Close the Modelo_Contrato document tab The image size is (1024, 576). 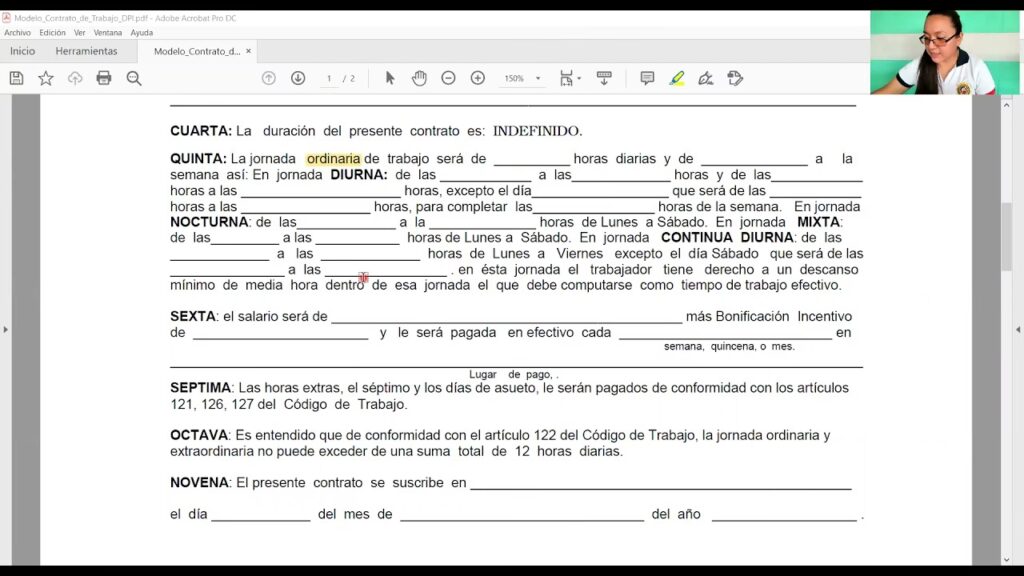pyautogui.click(x=249, y=51)
